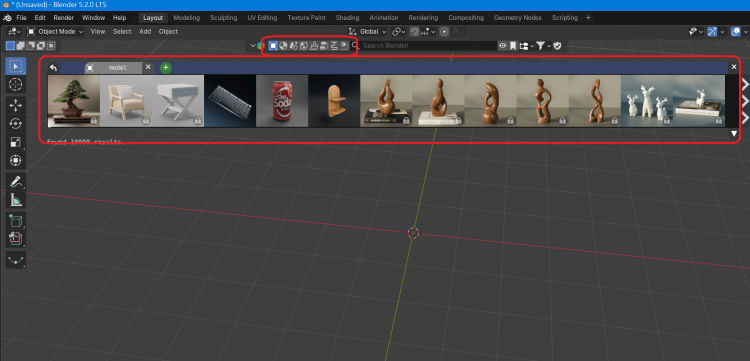The image size is (750, 361).
Task: Select the Move tool
Action: coord(16,106)
